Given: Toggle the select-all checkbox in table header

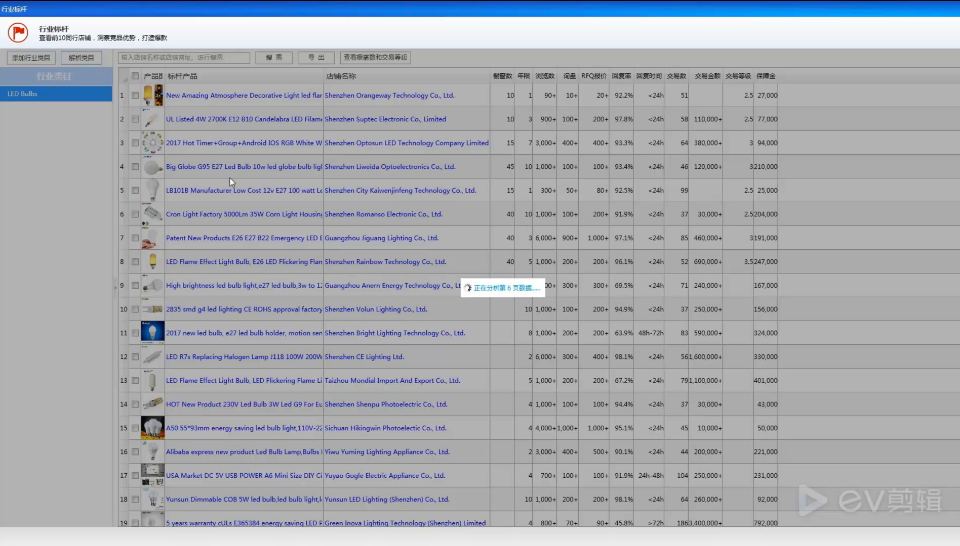Looking at the screenshot, I should click(135, 76).
